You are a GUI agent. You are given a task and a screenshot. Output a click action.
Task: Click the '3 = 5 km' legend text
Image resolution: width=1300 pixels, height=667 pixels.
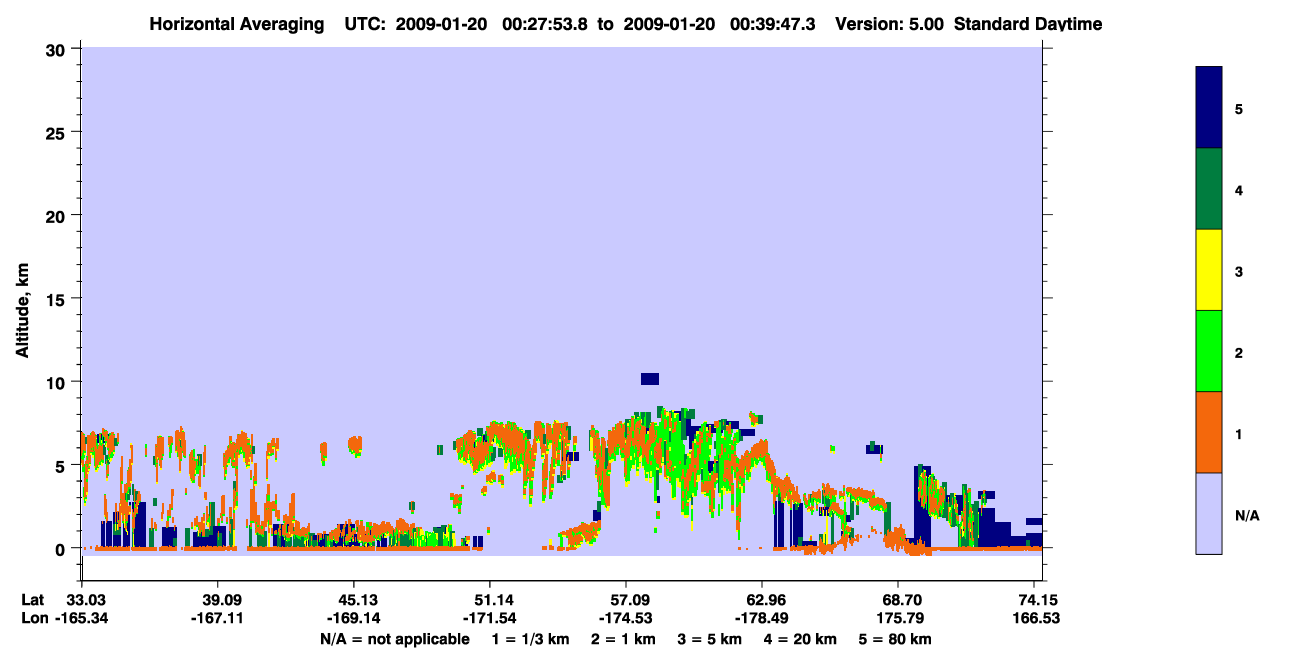pos(709,639)
